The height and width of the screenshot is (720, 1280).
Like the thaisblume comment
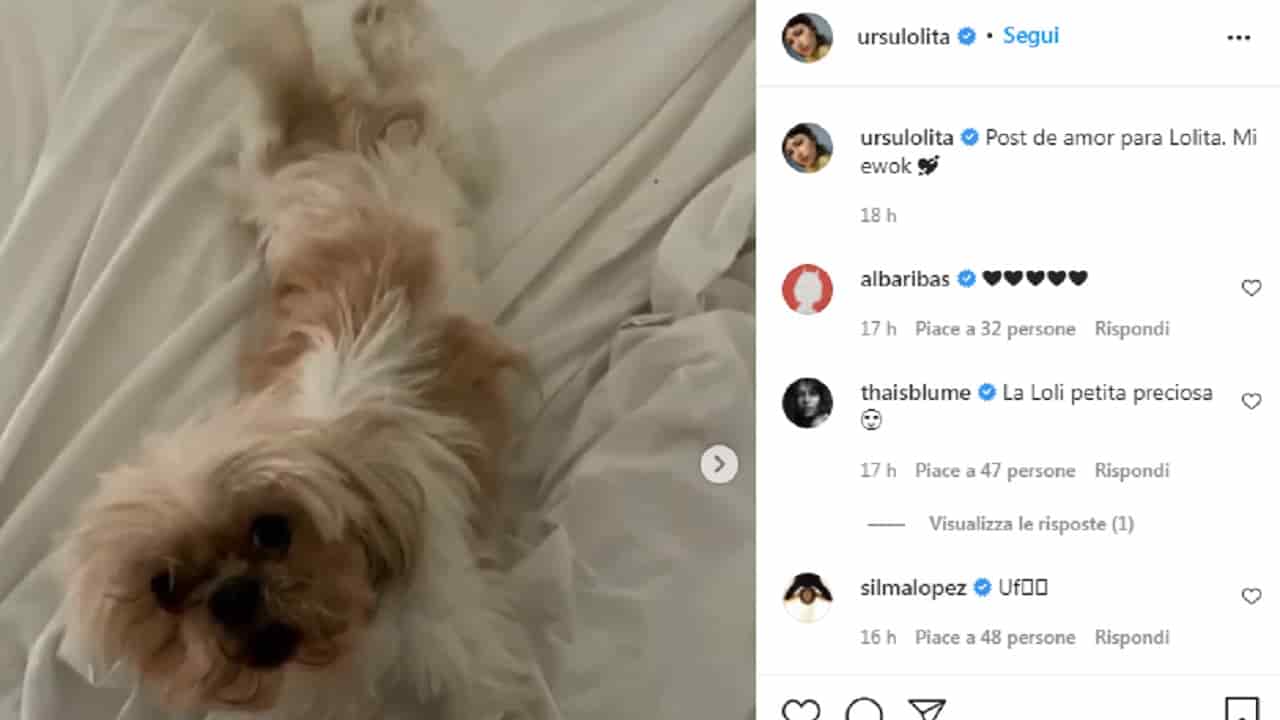pyautogui.click(x=1251, y=401)
